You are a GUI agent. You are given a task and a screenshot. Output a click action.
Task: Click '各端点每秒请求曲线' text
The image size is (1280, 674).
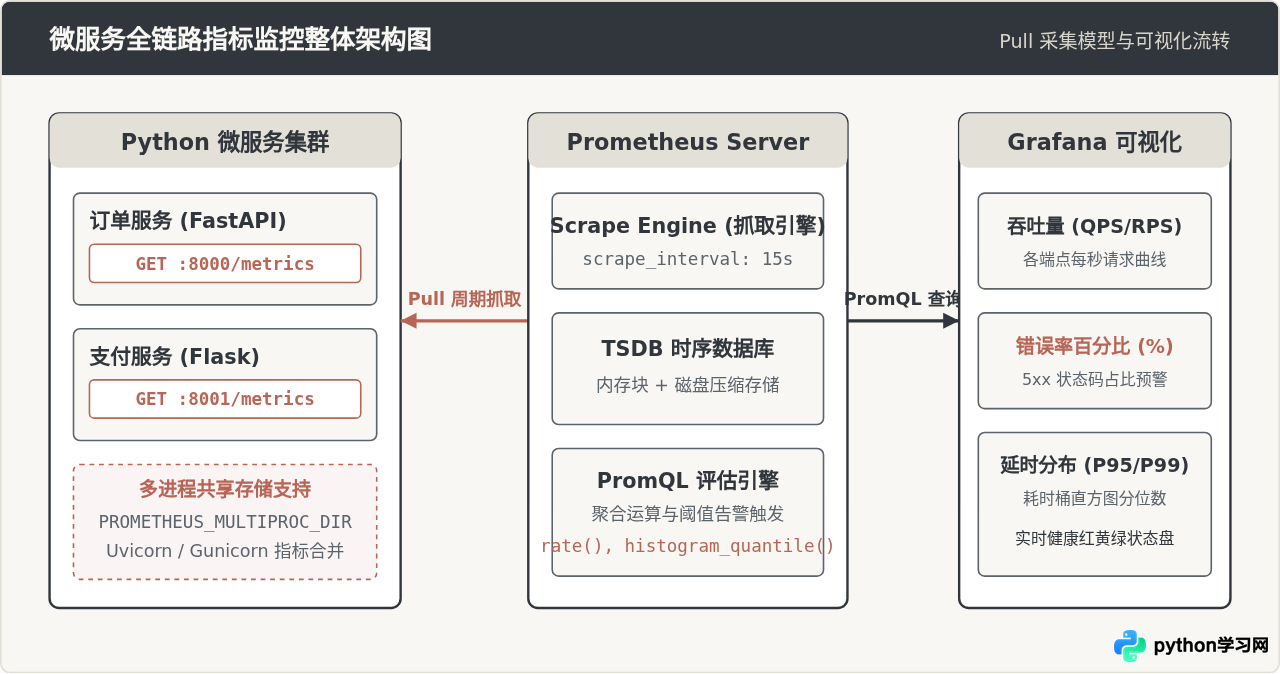pos(1095,259)
